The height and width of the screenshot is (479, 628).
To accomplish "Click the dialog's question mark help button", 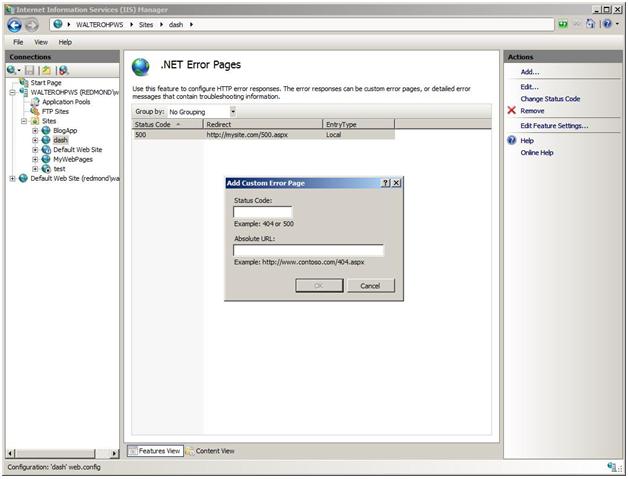I will tap(385, 183).
